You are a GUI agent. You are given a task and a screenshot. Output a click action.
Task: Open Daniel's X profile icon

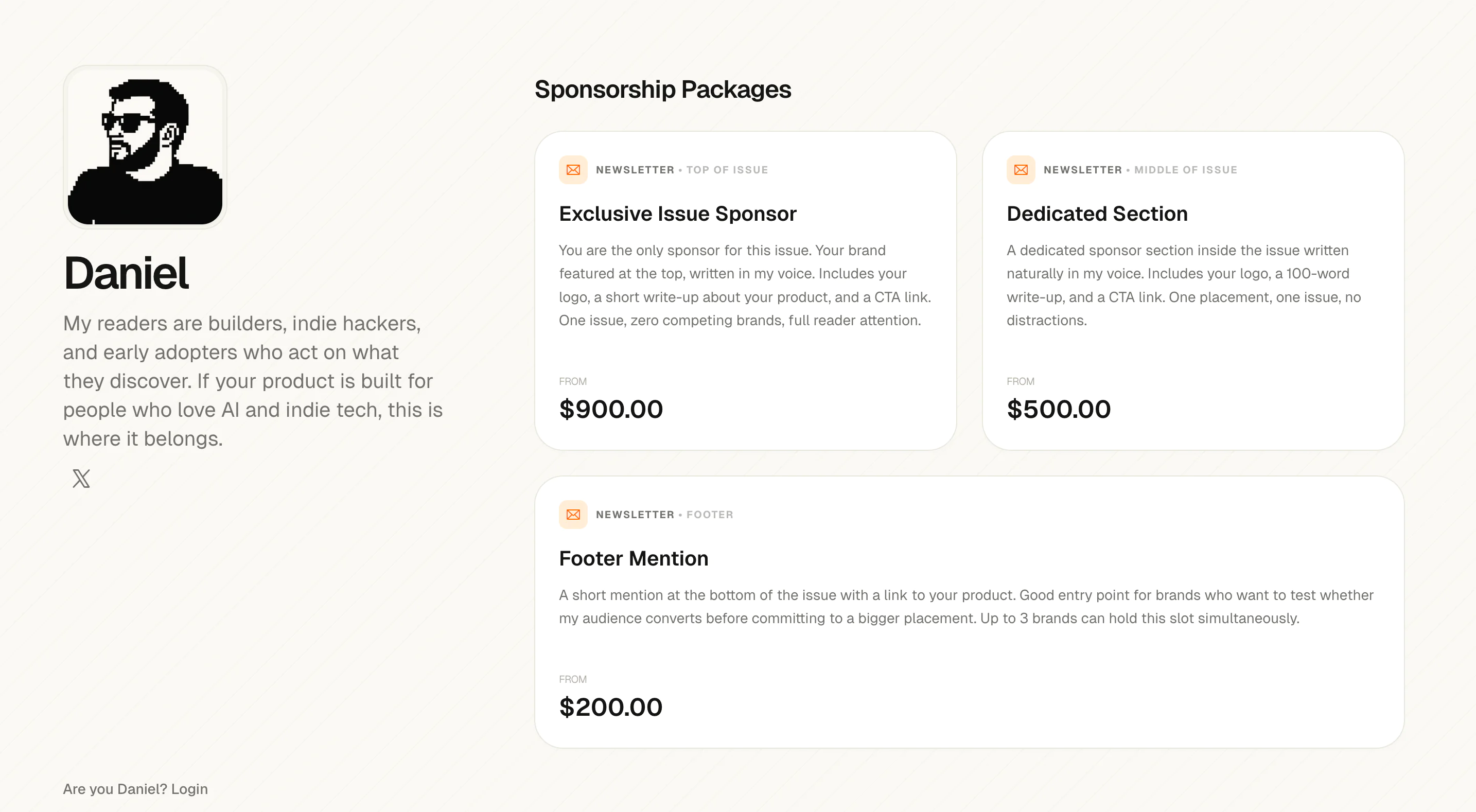pyautogui.click(x=81, y=479)
